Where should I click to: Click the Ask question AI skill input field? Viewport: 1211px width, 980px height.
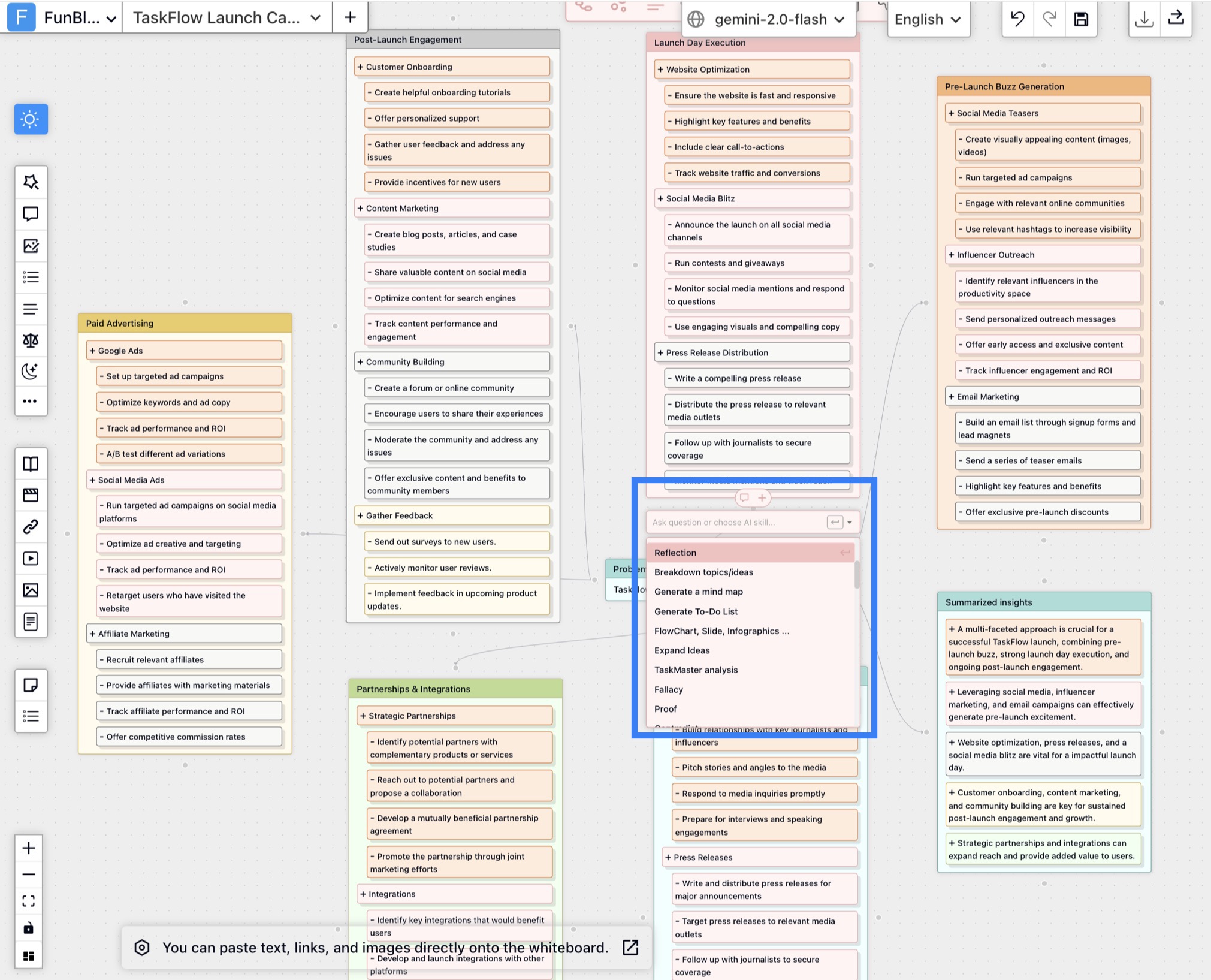coord(737,521)
